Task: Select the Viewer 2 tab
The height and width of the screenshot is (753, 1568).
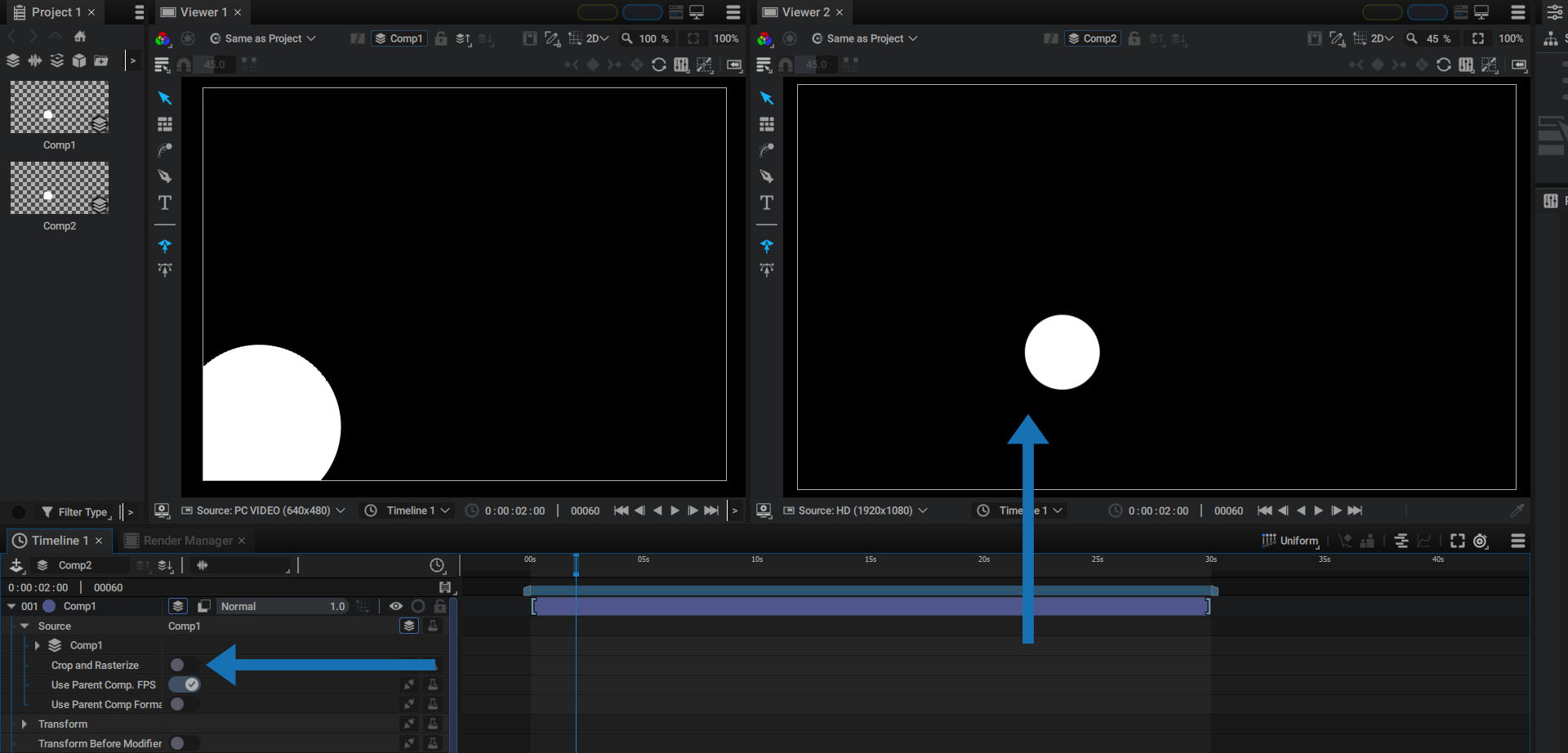Action: coord(805,12)
